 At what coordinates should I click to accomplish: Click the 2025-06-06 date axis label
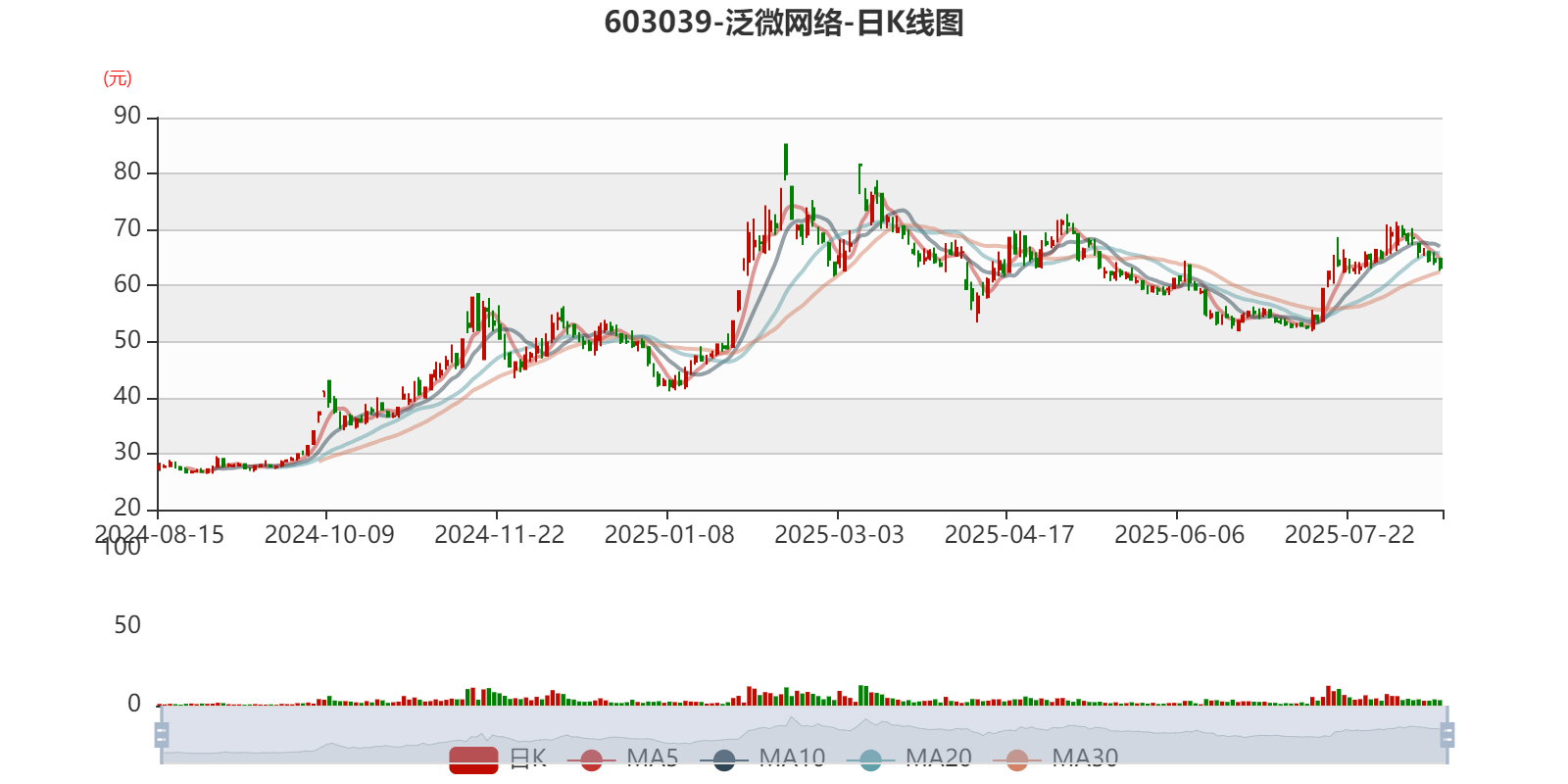point(1180,534)
